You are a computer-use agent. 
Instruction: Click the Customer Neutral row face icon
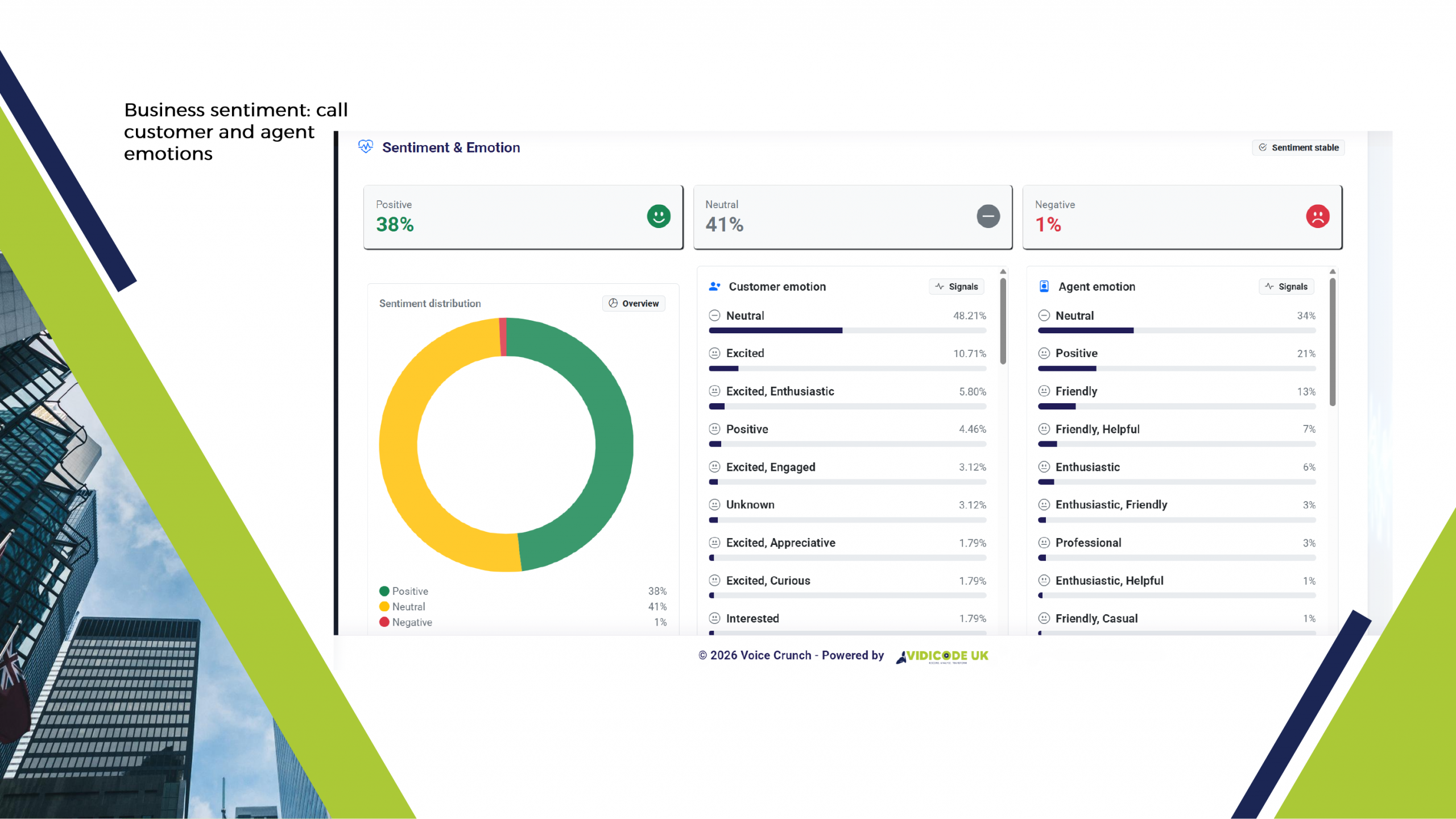tap(714, 316)
